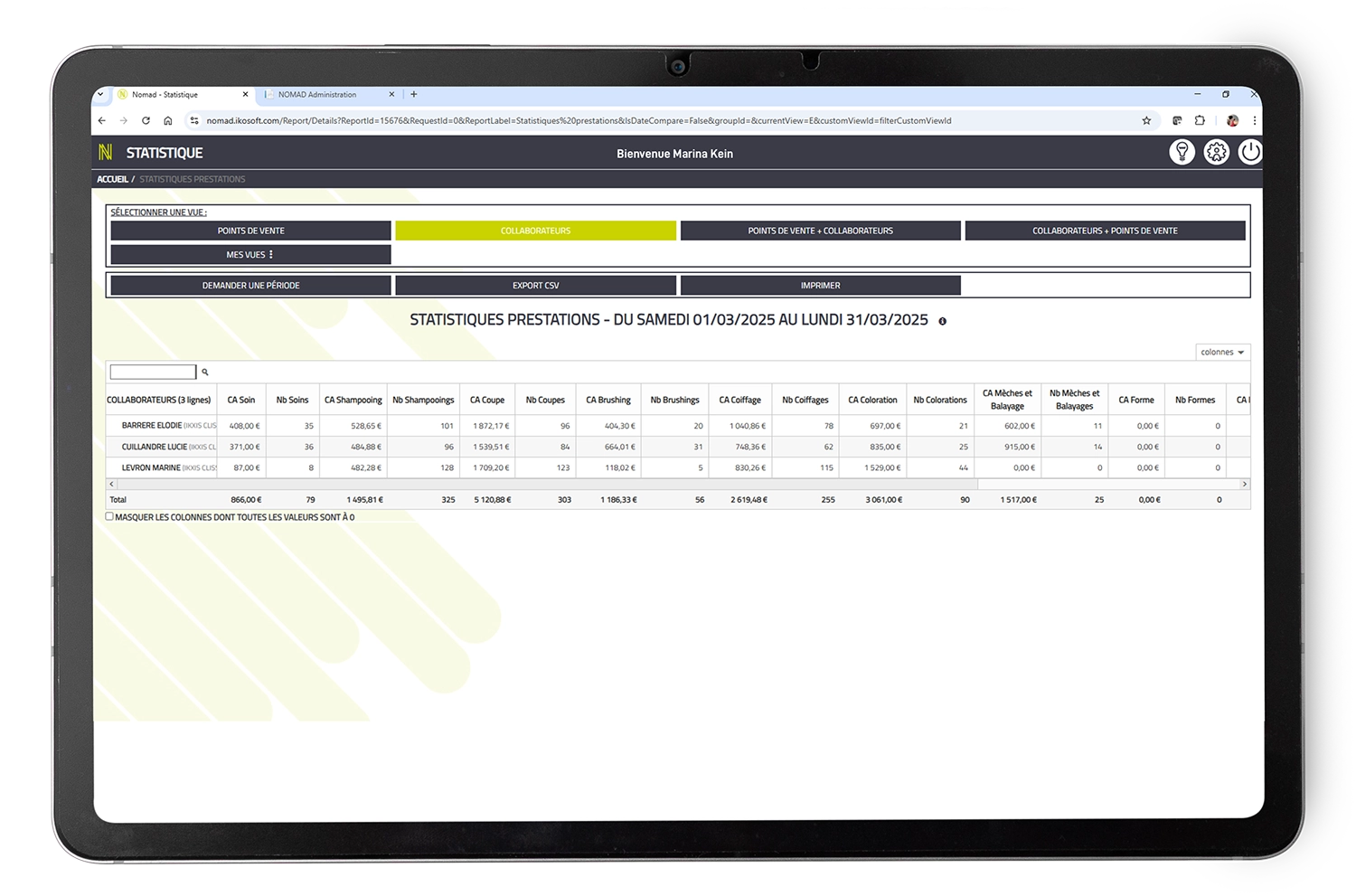Check 'Masquer les colonnes' checkbox
This screenshot has height=896, width=1356.
pos(109,517)
